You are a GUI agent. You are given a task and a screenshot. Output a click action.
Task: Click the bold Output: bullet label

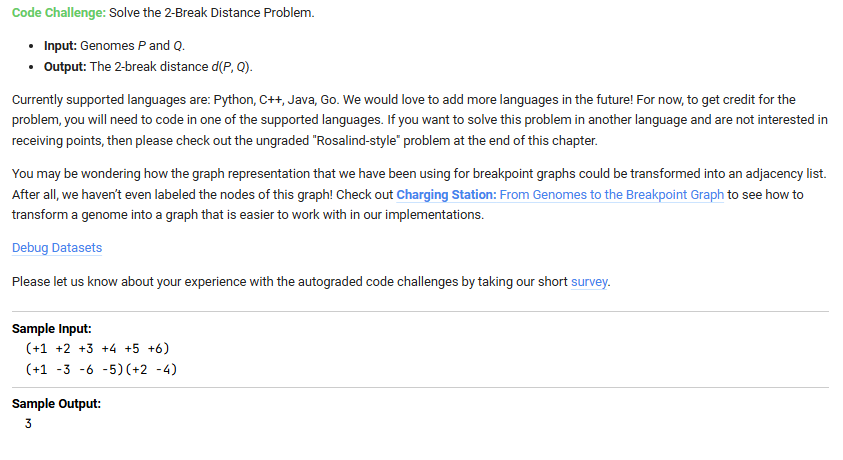(70, 66)
